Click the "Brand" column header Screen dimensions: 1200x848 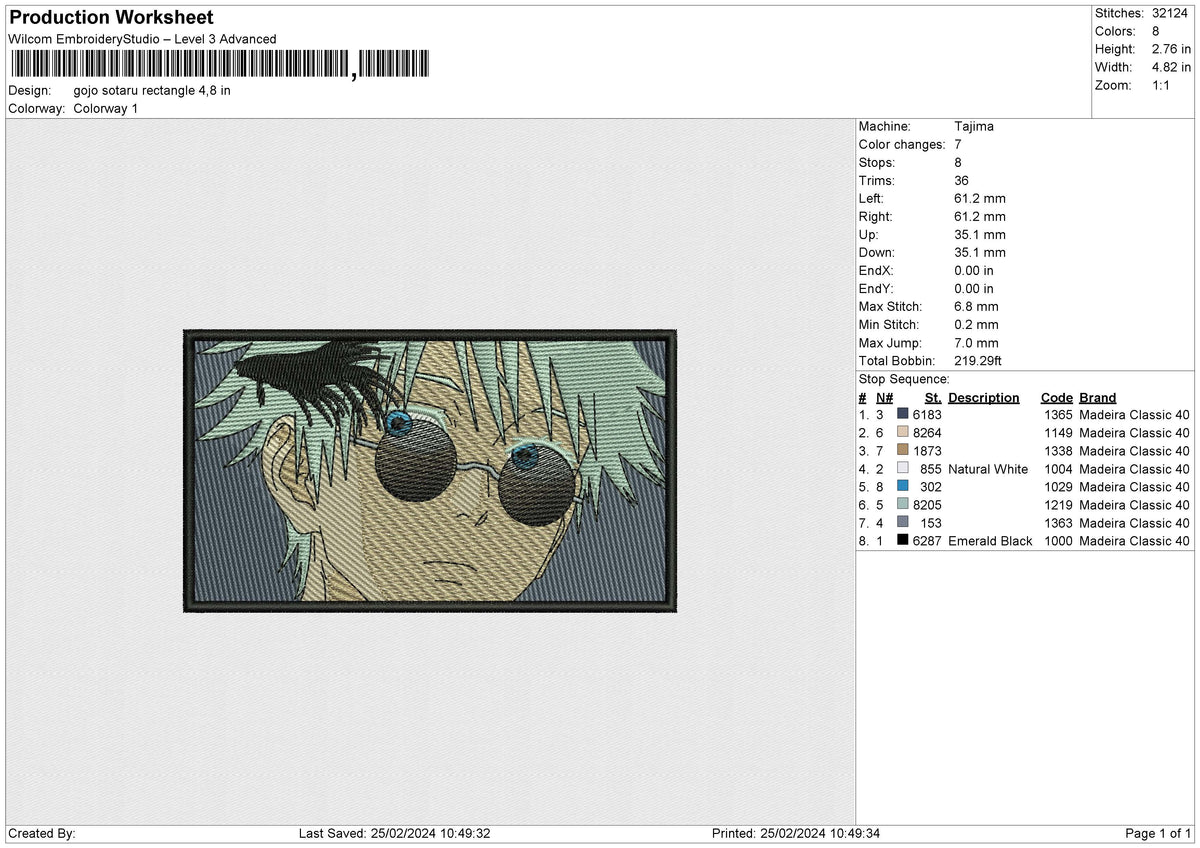coord(1098,397)
